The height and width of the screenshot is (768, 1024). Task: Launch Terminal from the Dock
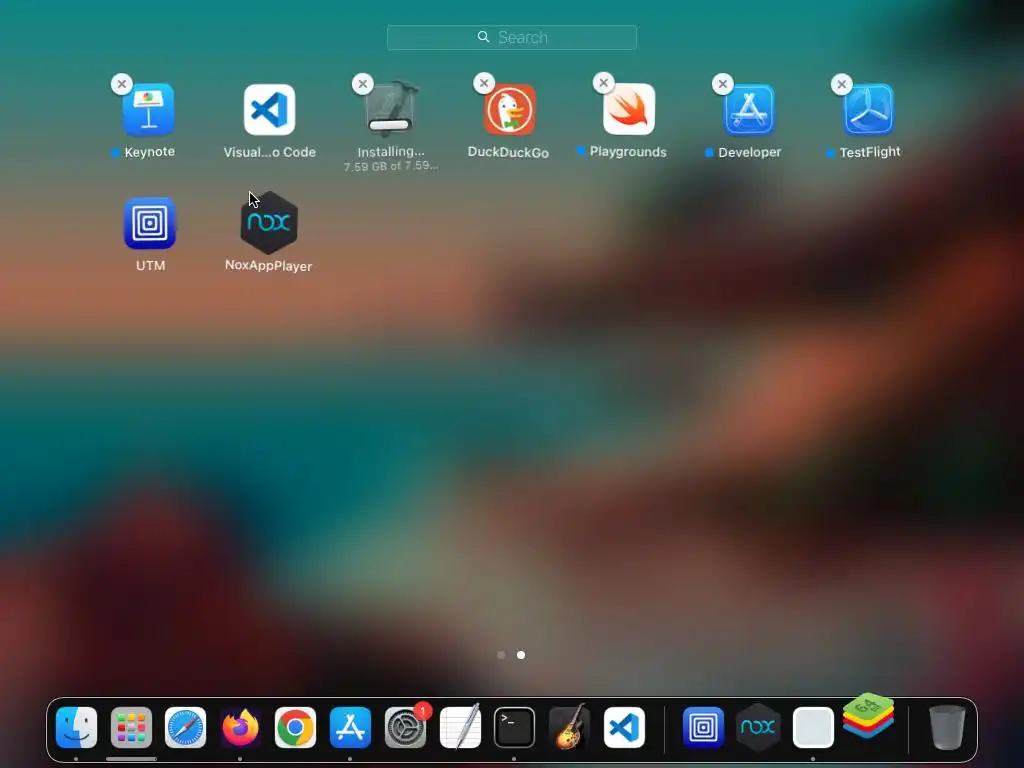(x=514, y=728)
